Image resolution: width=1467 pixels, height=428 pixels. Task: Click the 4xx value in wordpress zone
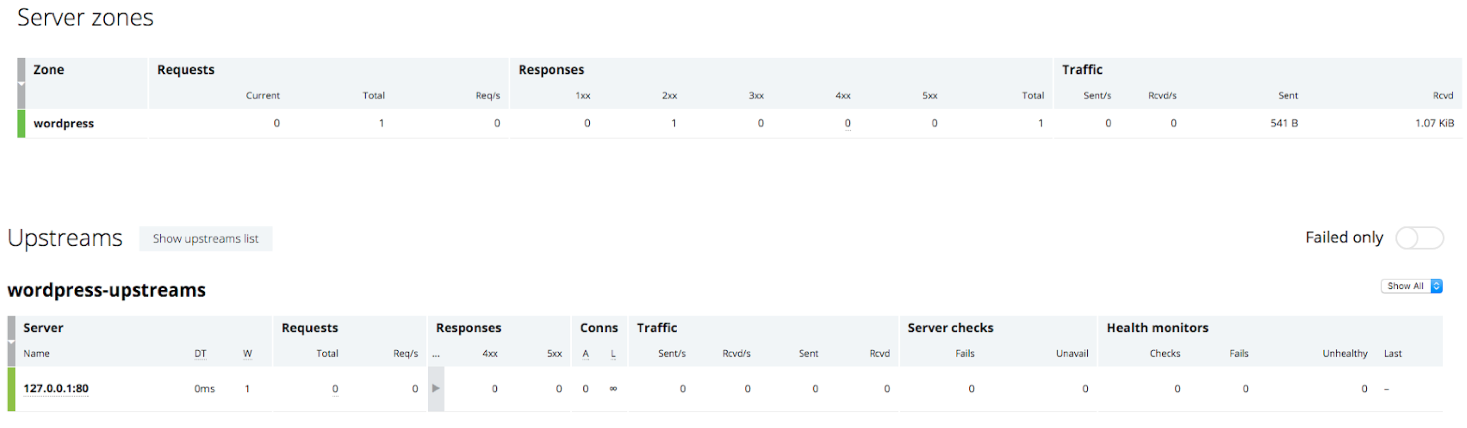pos(847,124)
